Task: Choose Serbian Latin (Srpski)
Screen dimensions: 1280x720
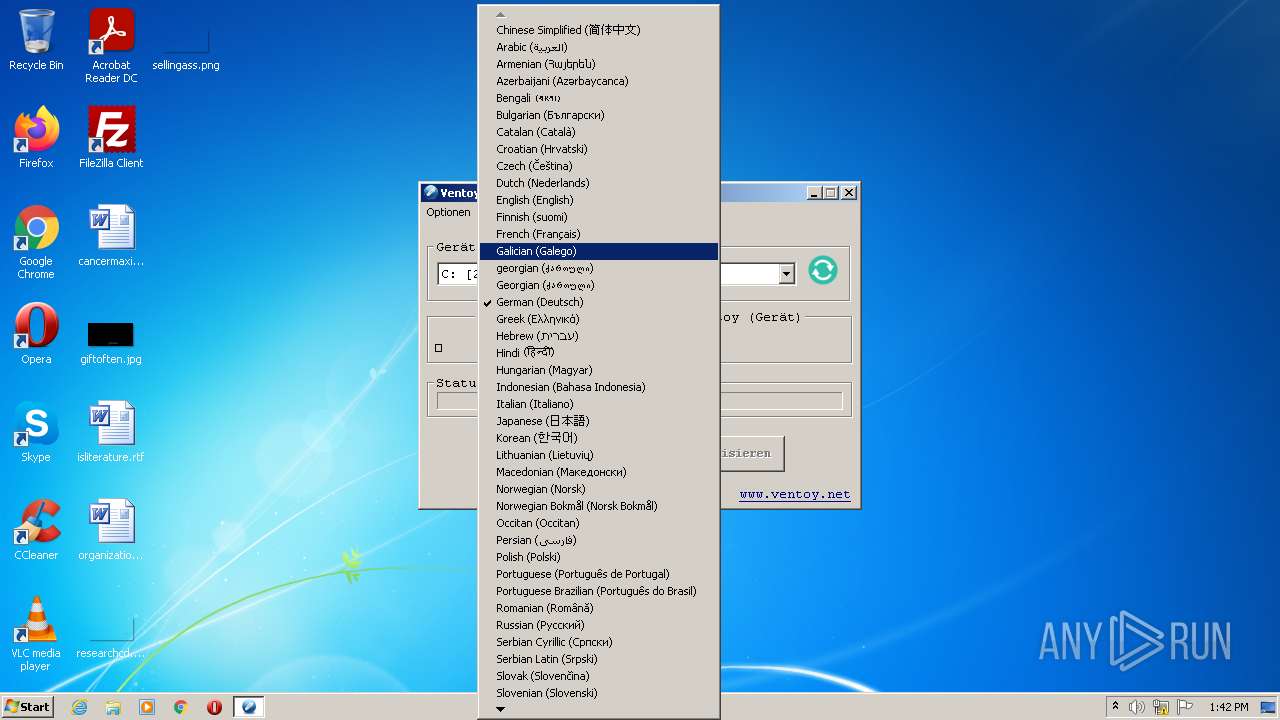Action: click(599, 659)
